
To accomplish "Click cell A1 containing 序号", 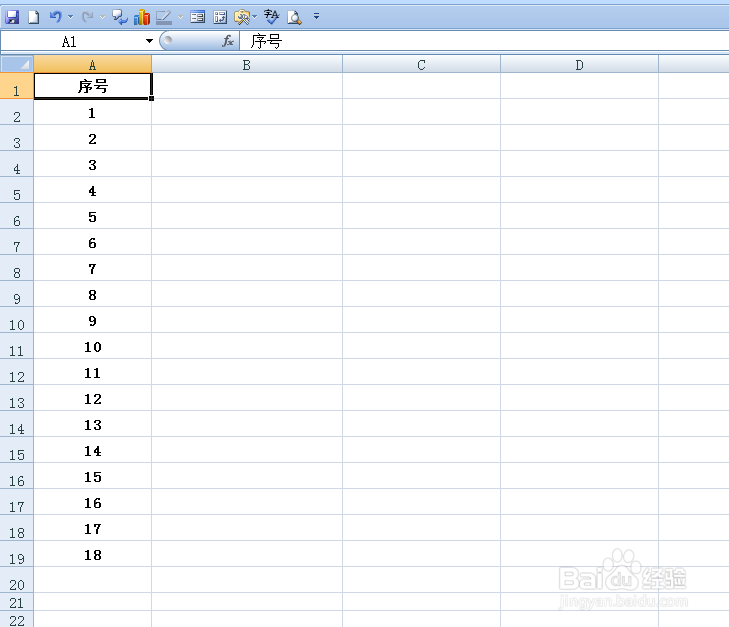I will click(93, 86).
